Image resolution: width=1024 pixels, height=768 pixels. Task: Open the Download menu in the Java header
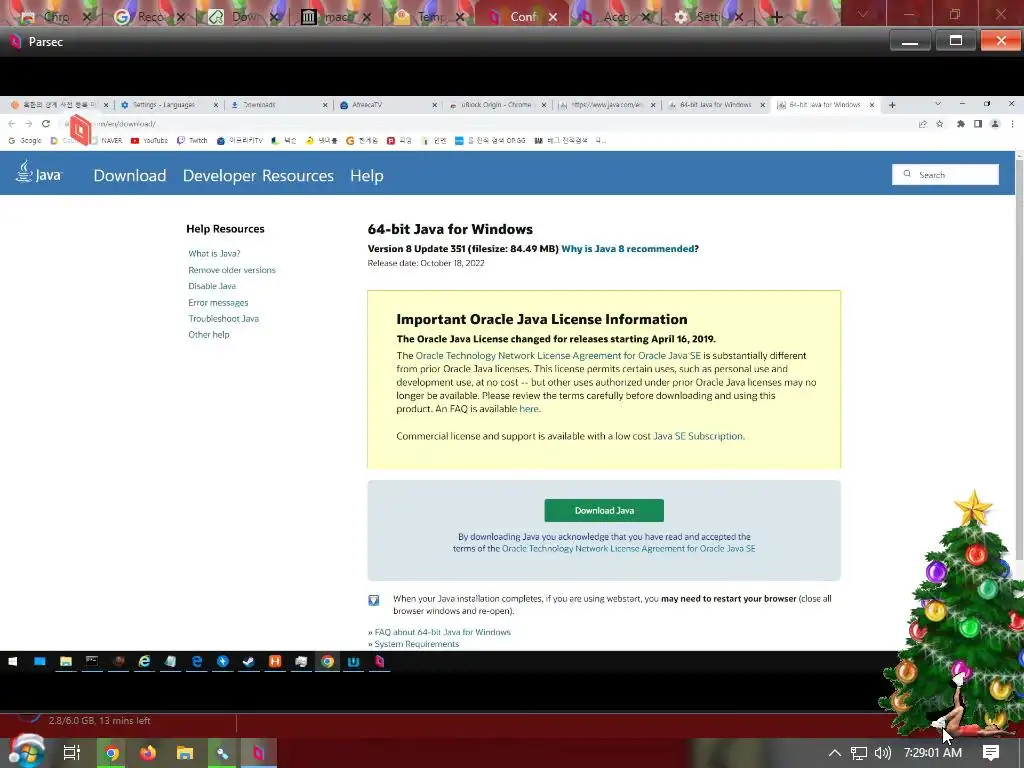[129, 176]
